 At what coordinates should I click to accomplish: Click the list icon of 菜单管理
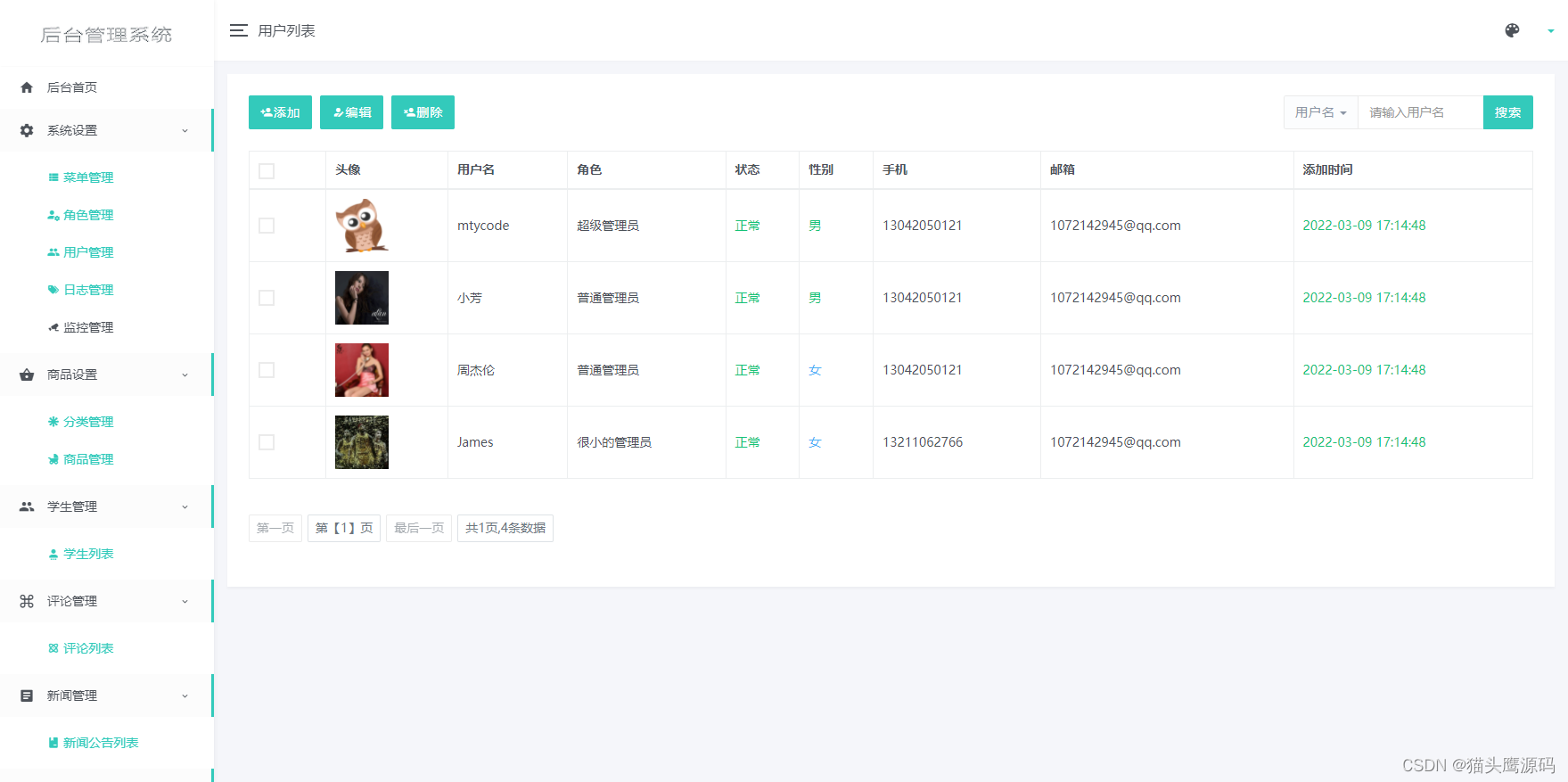(53, 177)
